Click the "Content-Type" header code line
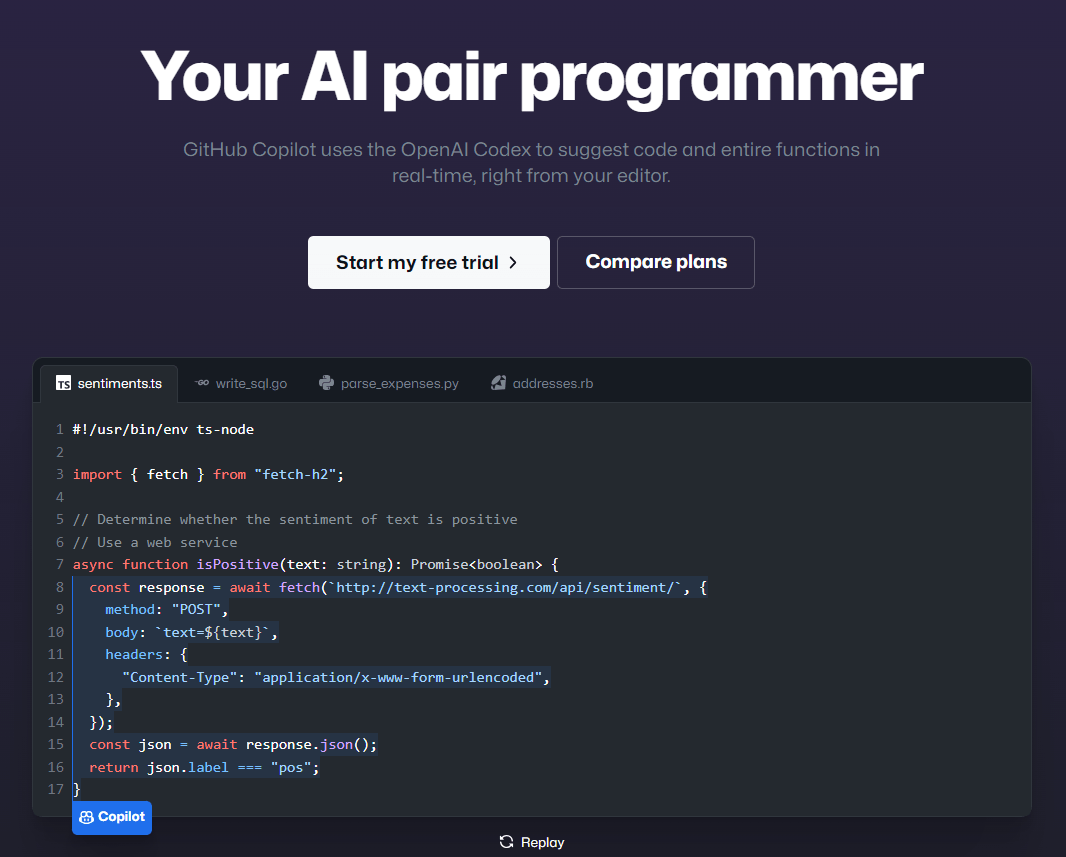 (336, 678)
